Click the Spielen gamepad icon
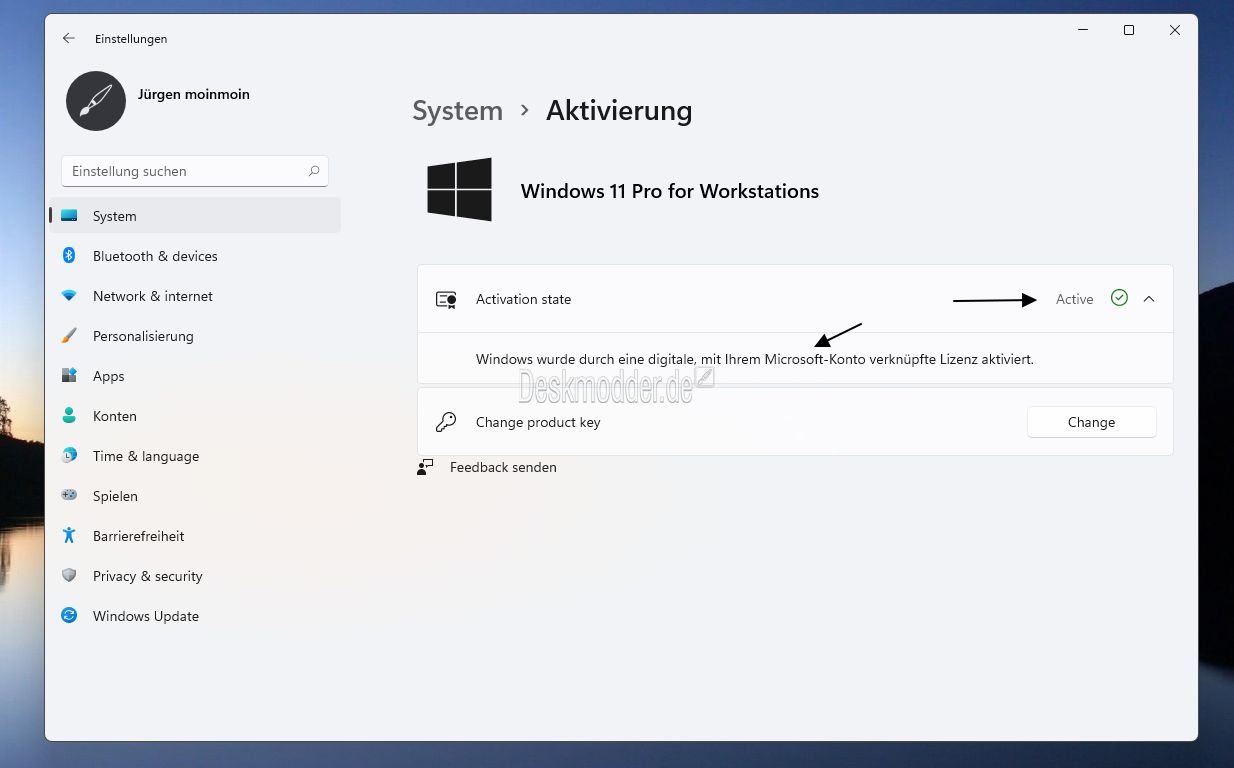 69,496
